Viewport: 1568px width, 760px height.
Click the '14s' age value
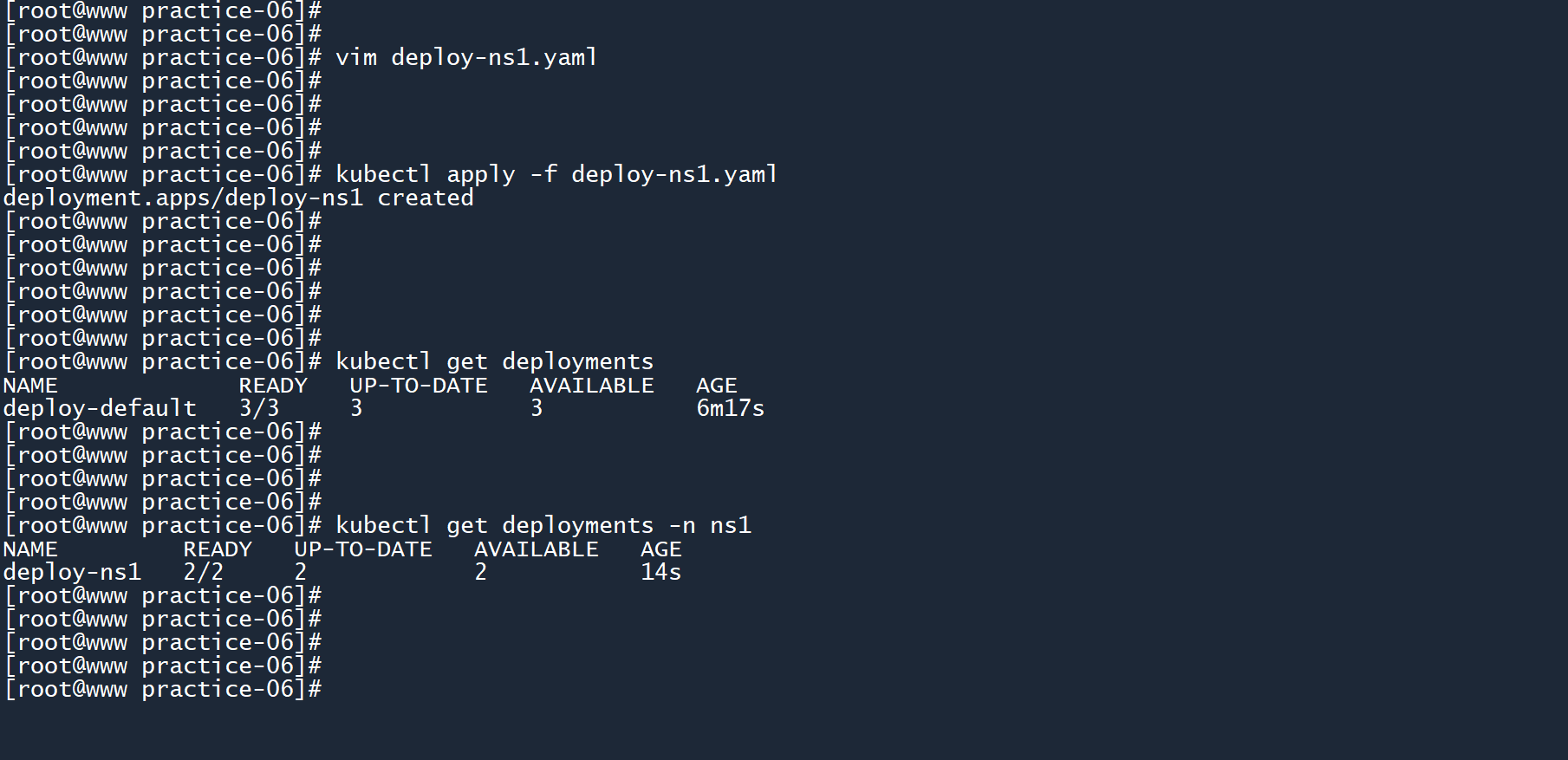coord(660,572)
